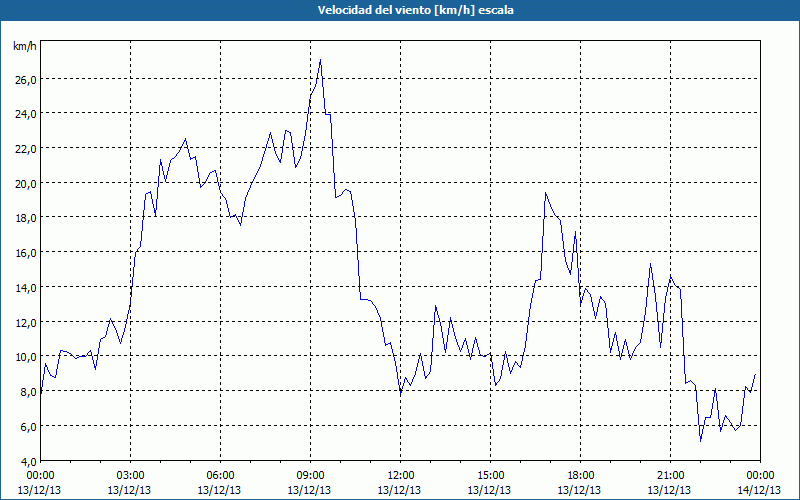The height and width of the screenshot is (500, 800).
Task: Select the 10,0 y-axis value
Action: (26, 357)
